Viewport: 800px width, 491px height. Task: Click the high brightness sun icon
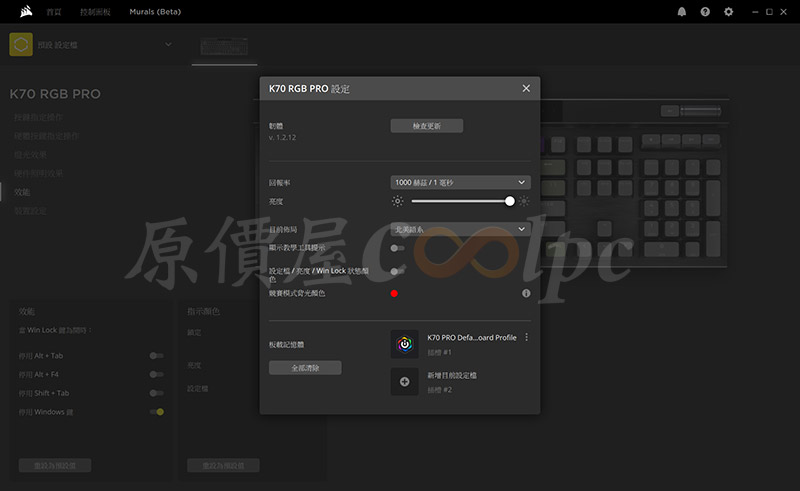click(x=524, y=201)
